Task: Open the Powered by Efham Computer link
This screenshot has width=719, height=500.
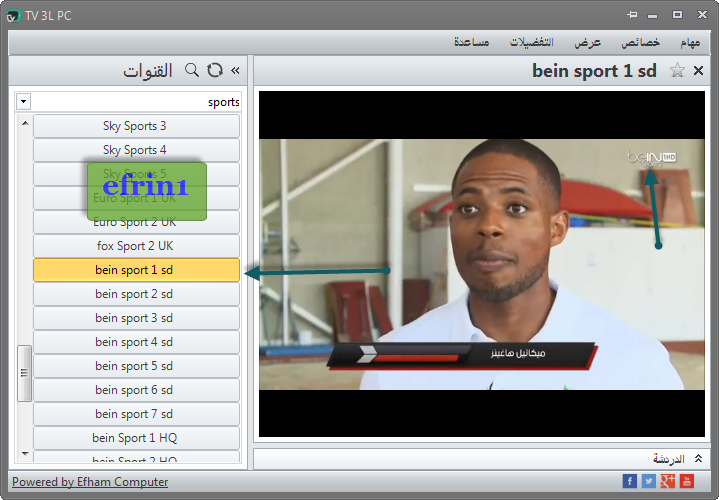Action: (x=90, y=482)
